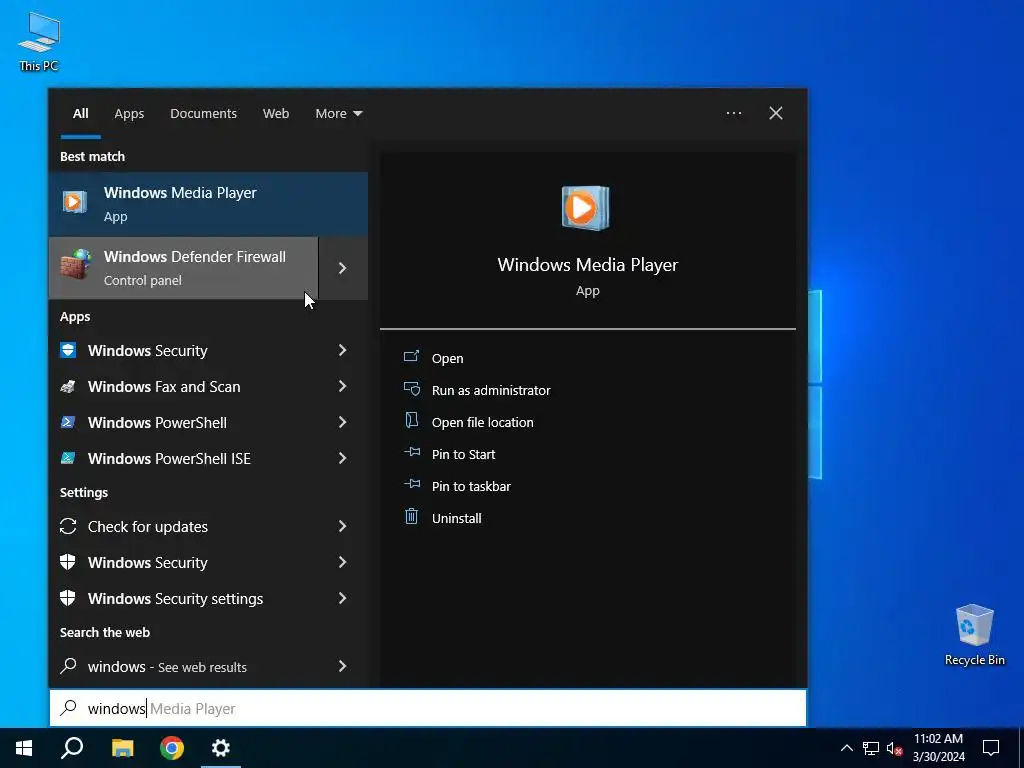Switch to the All search tab
Image resolution: width=1024 pixels, height=768 pixels.
[80, 113]
